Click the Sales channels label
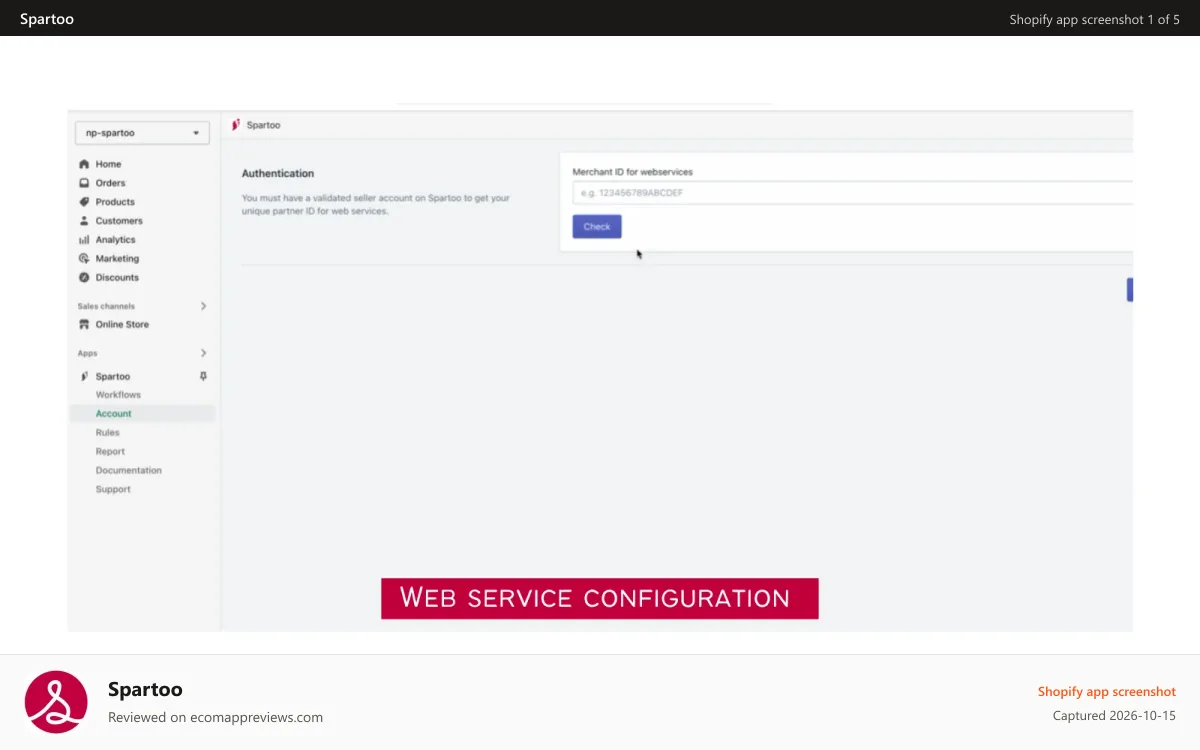The height and width of the screenshot is (750, 1200). pyautogui.click(x=106, y=306)
